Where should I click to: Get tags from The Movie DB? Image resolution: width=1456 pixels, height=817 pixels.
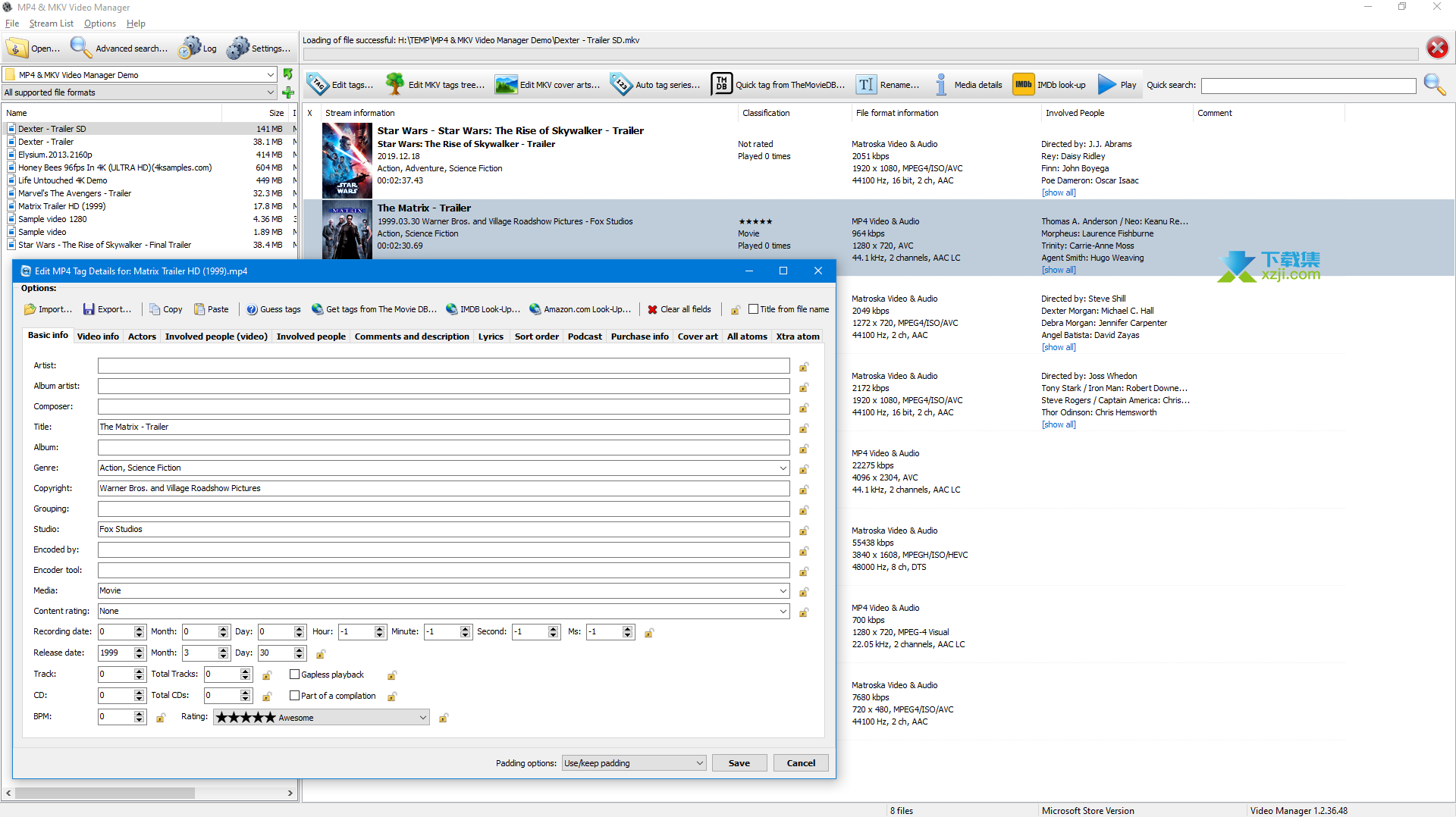375,309
